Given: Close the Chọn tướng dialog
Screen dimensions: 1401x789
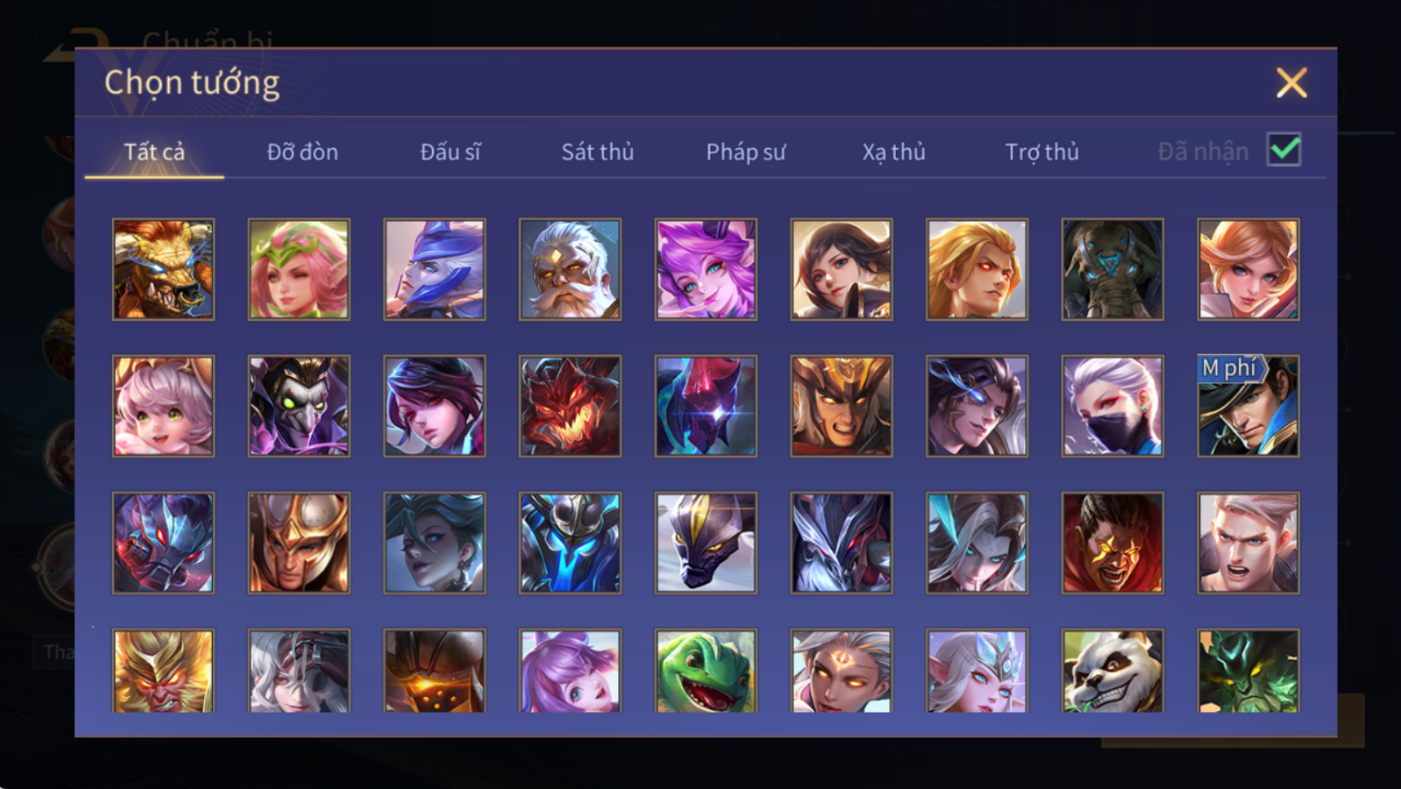Looking at the screenshot, I should 1292,82.
